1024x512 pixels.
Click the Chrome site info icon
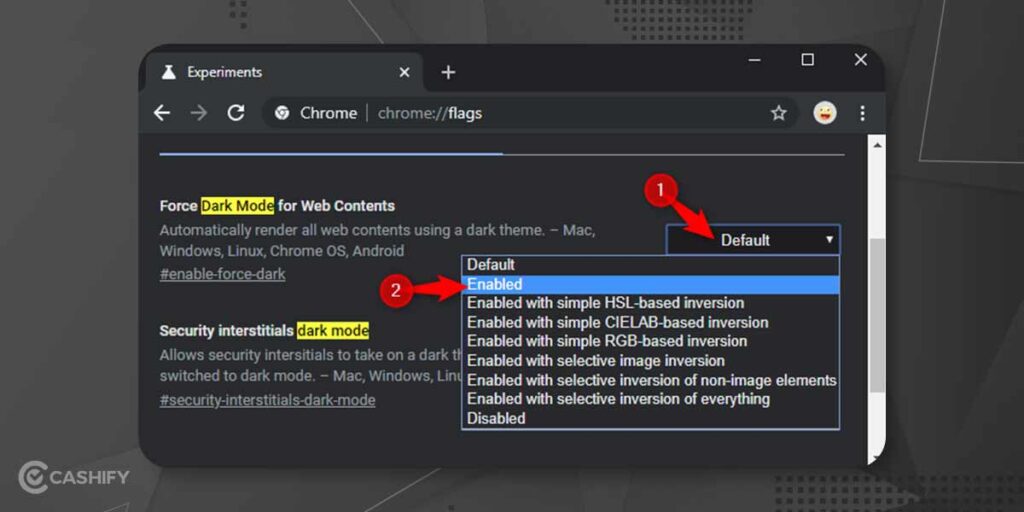[283, 113]
